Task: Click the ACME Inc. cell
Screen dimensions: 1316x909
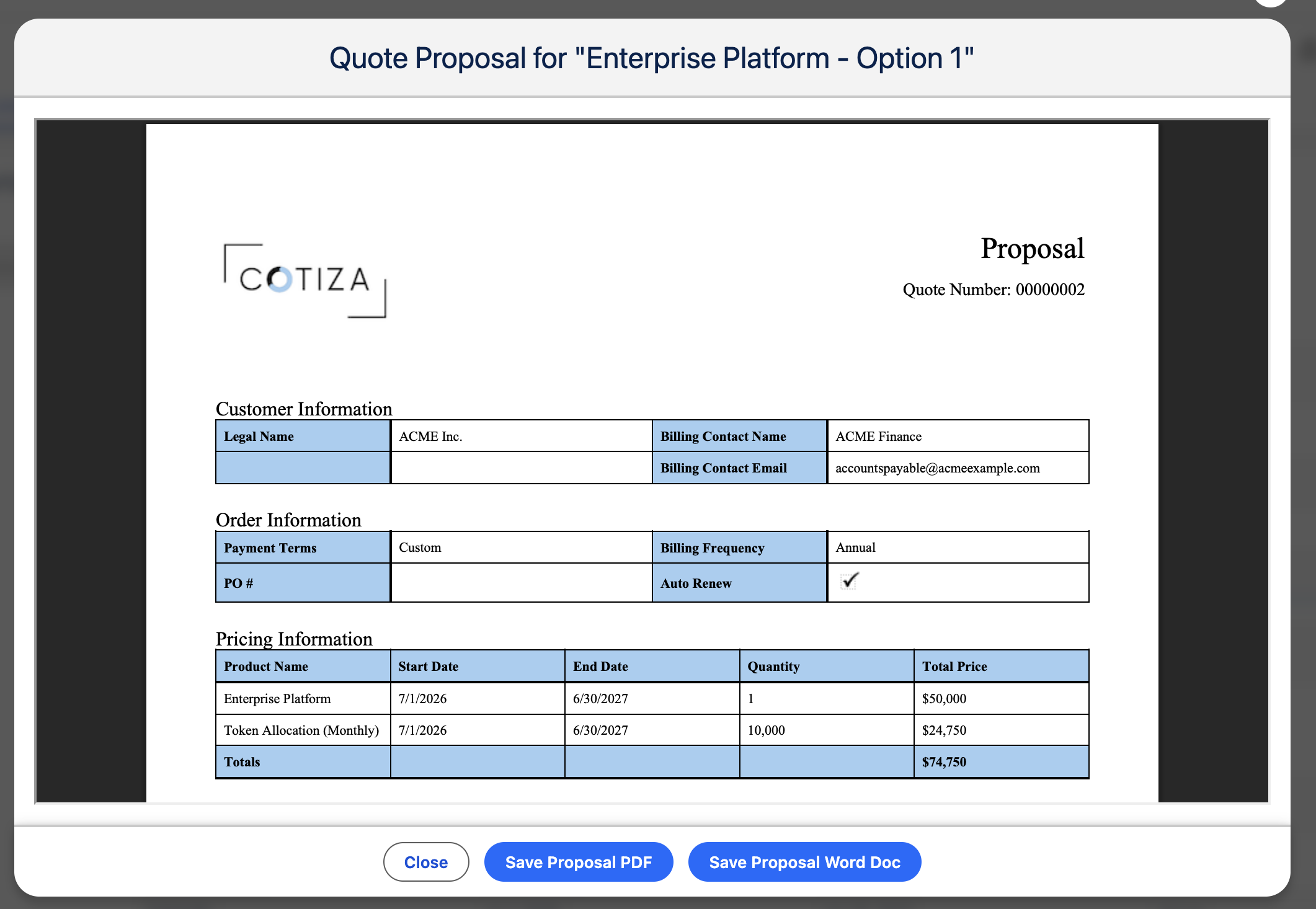Action: click(x=522, y=436)
